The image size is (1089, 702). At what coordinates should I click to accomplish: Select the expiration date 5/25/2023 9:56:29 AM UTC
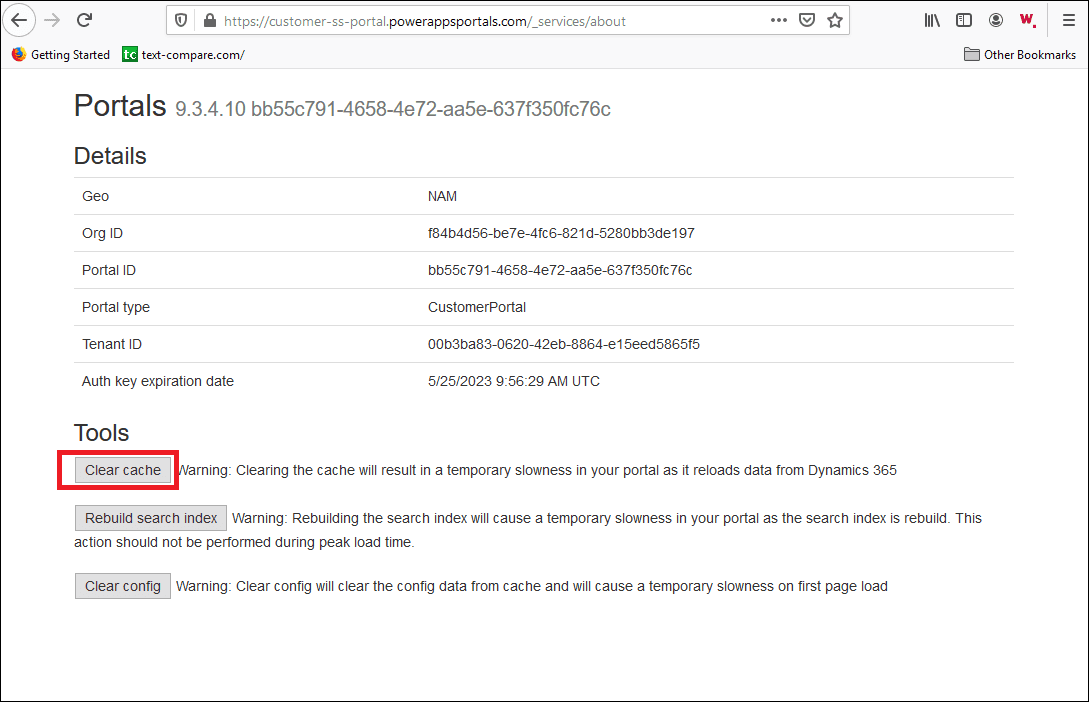(514, 381)
